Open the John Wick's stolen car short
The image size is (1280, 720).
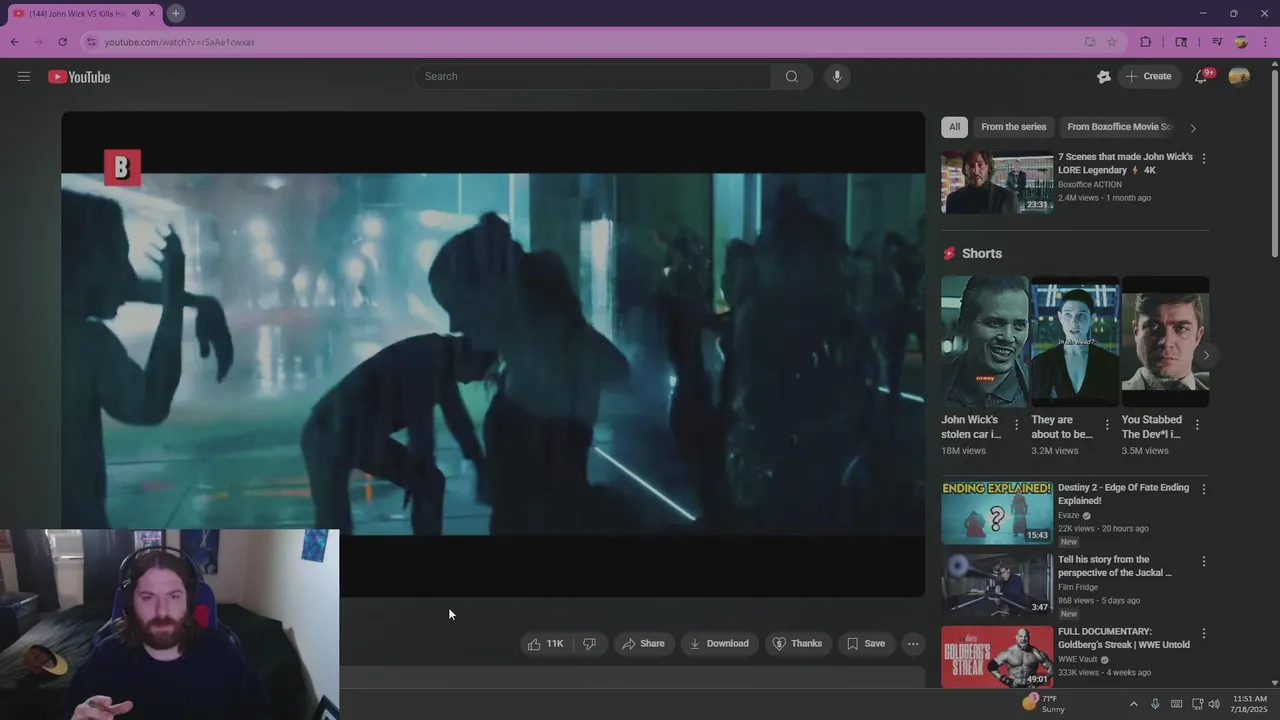click(985, 341)
